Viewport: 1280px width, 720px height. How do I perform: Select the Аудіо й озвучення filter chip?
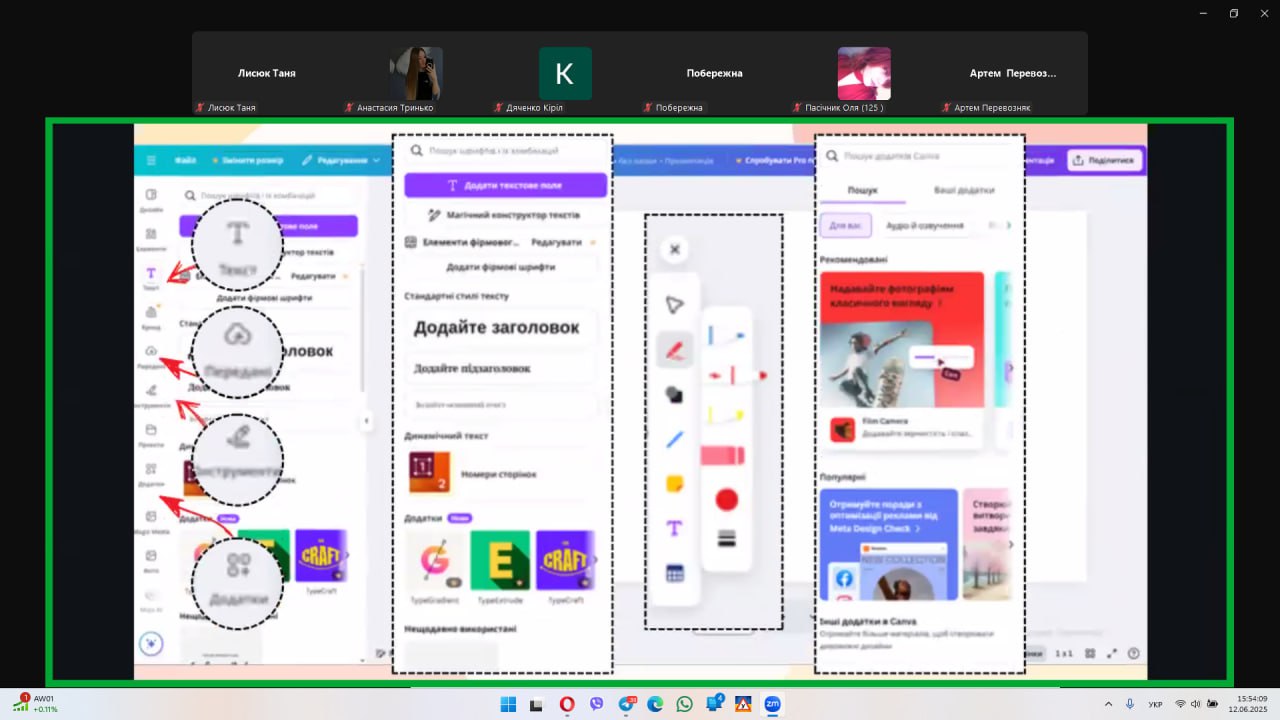tap(925, 225)
